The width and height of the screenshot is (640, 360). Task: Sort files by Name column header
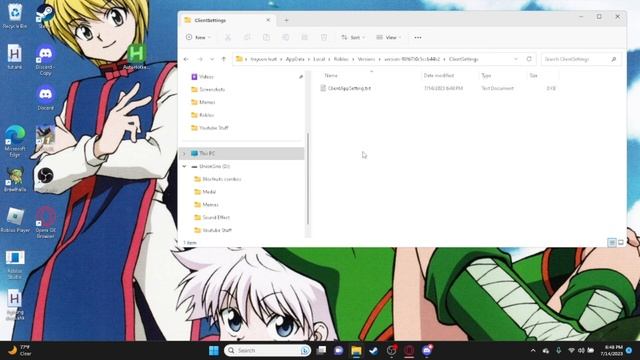[331, 76]
